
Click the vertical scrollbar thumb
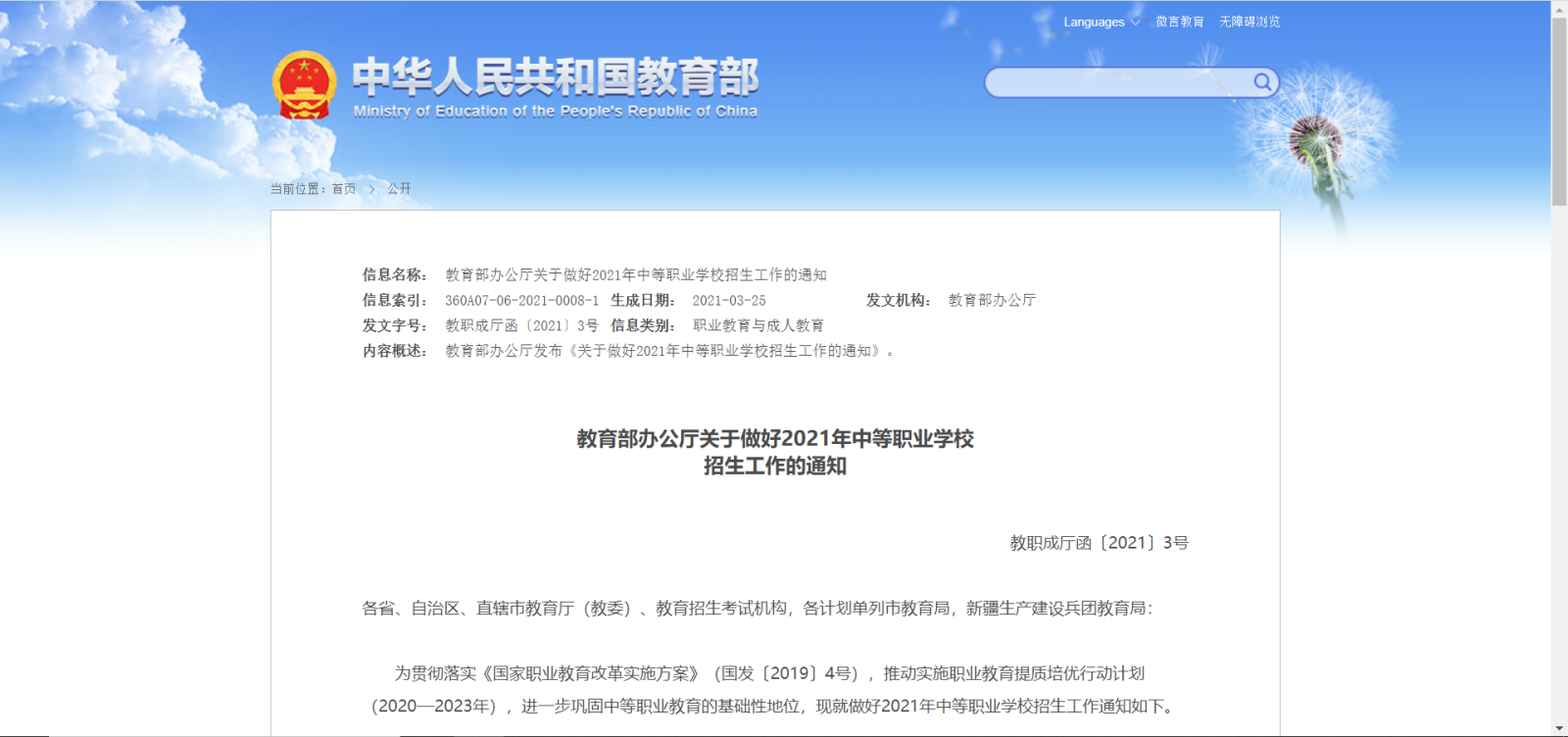point(1559,112)
